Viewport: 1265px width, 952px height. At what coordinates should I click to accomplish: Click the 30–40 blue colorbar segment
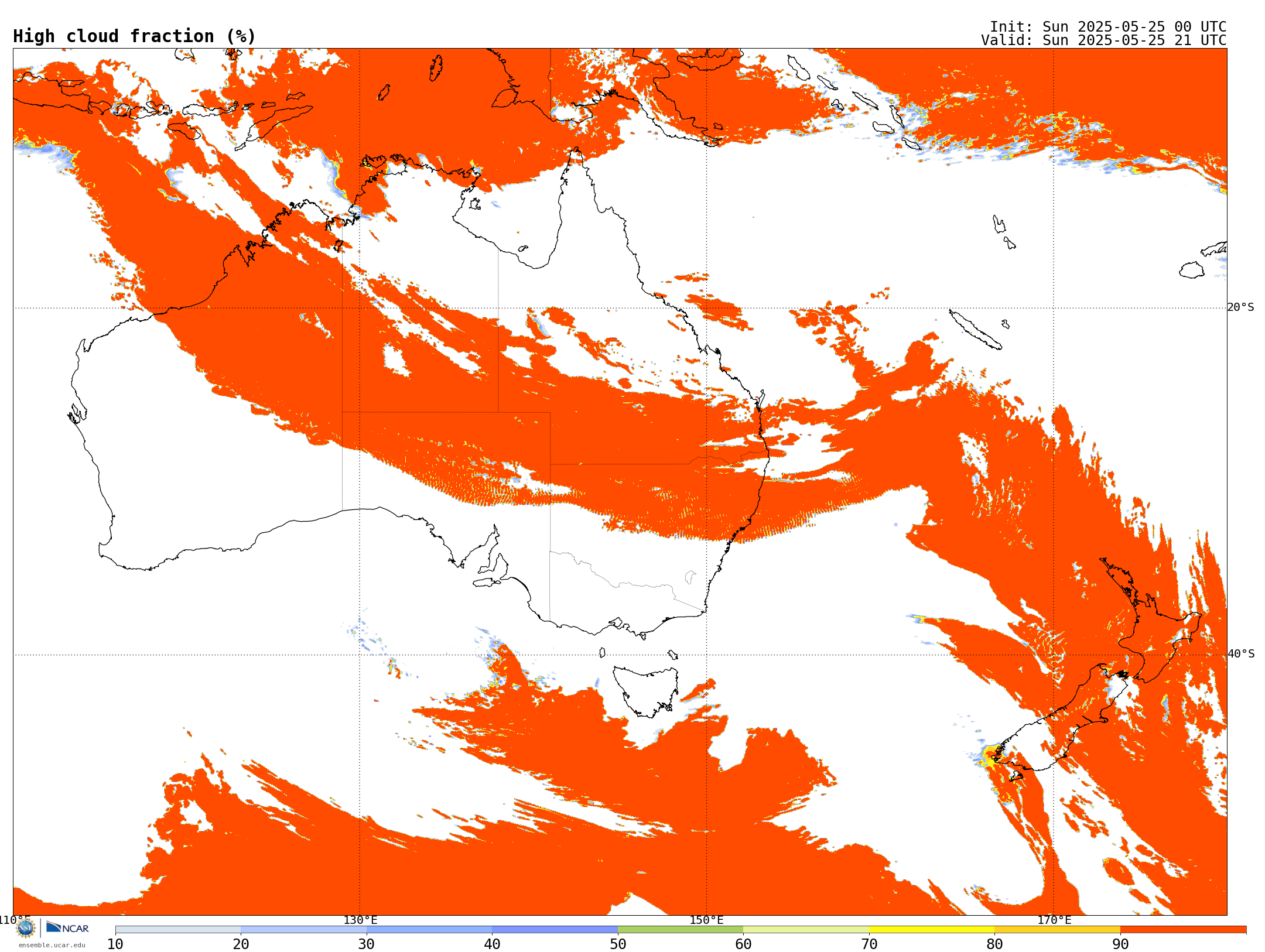429,930
